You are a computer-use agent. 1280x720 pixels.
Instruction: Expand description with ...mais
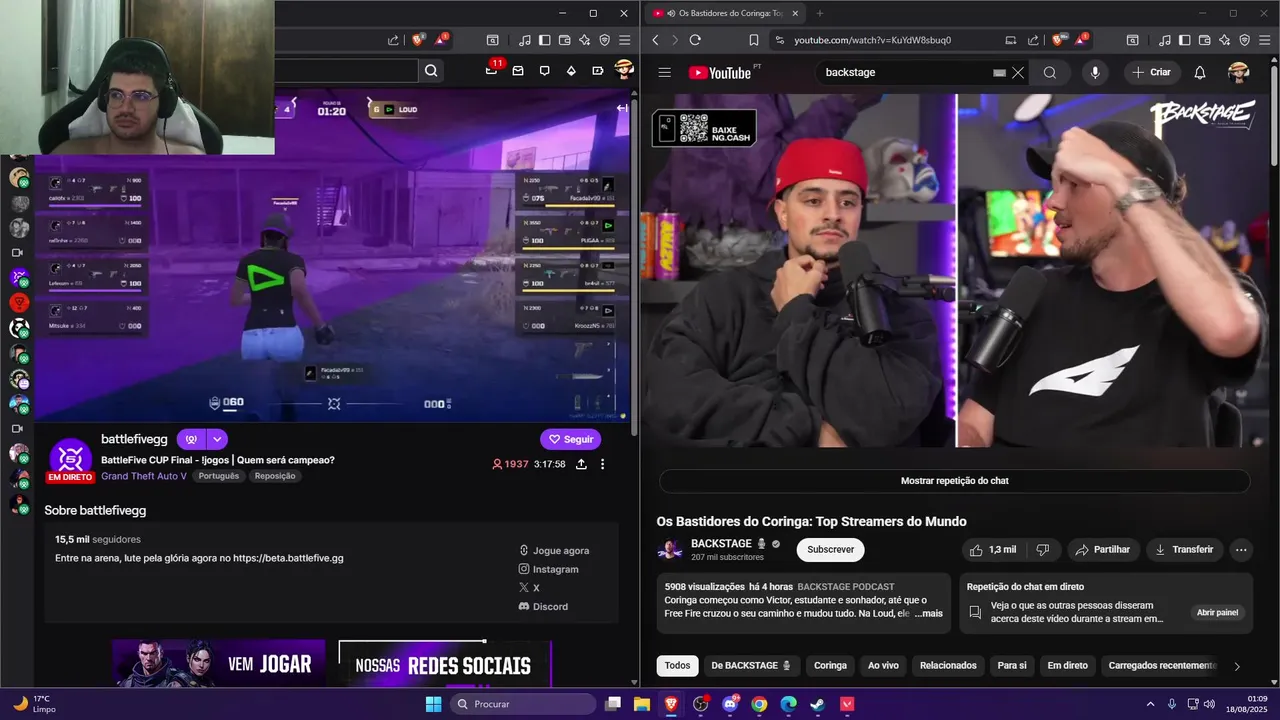[928, 613]
